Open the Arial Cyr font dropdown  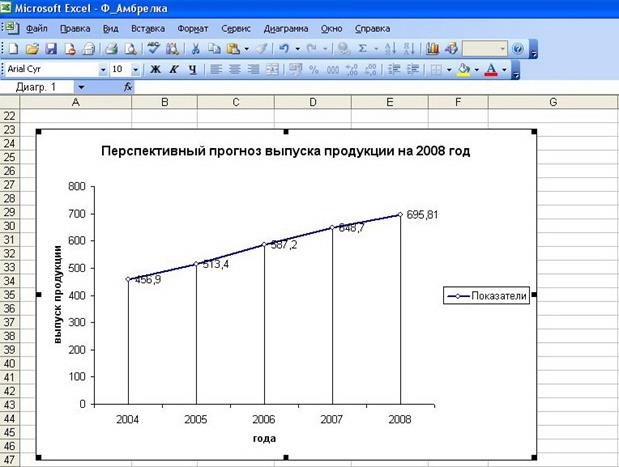[x=103, y=69]
